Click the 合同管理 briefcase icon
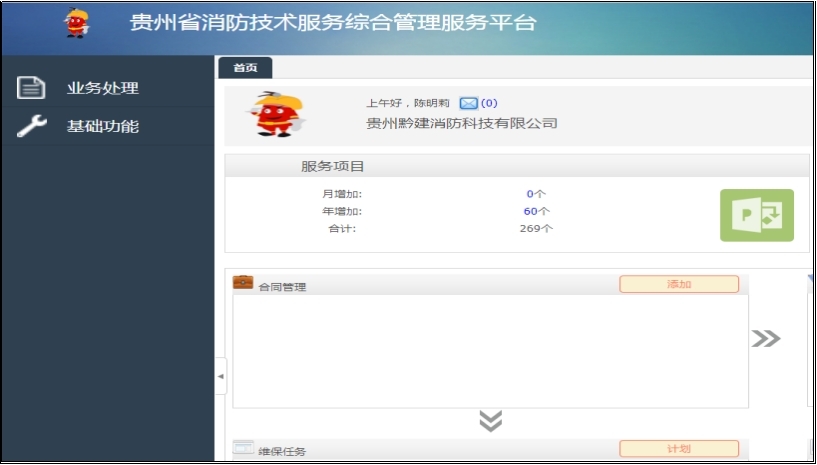The image size is (817, 465). point(243,283)
